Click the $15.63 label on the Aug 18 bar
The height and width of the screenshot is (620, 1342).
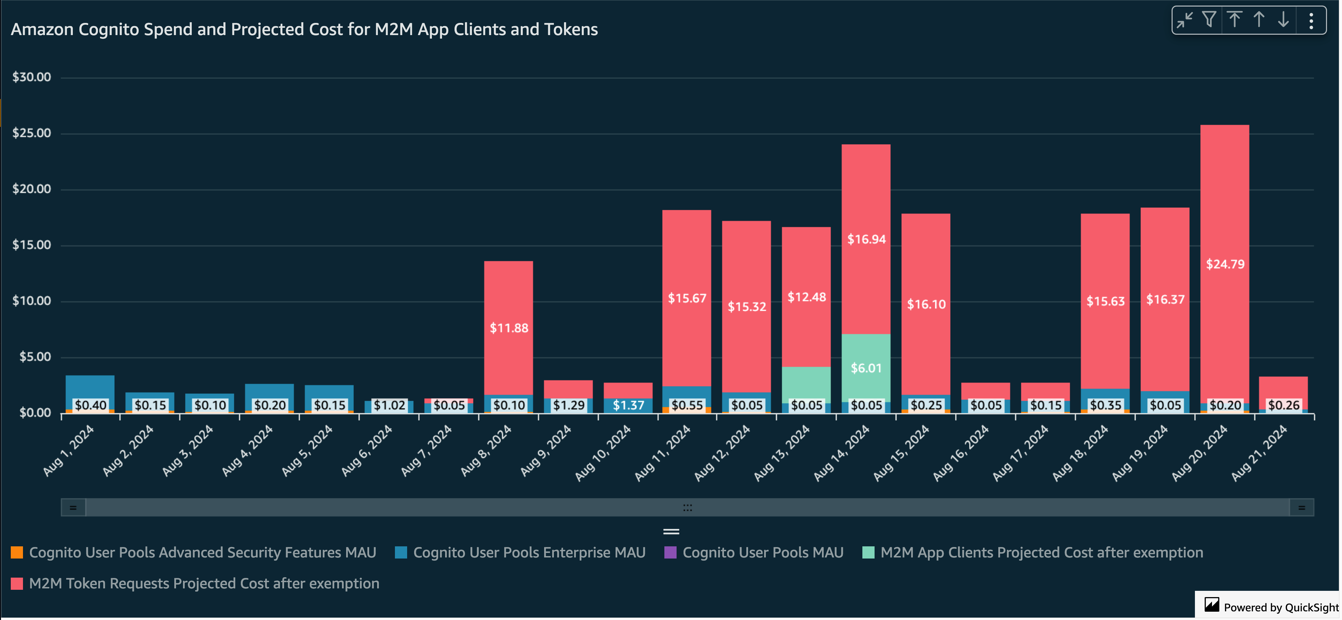coord(1105,301)
